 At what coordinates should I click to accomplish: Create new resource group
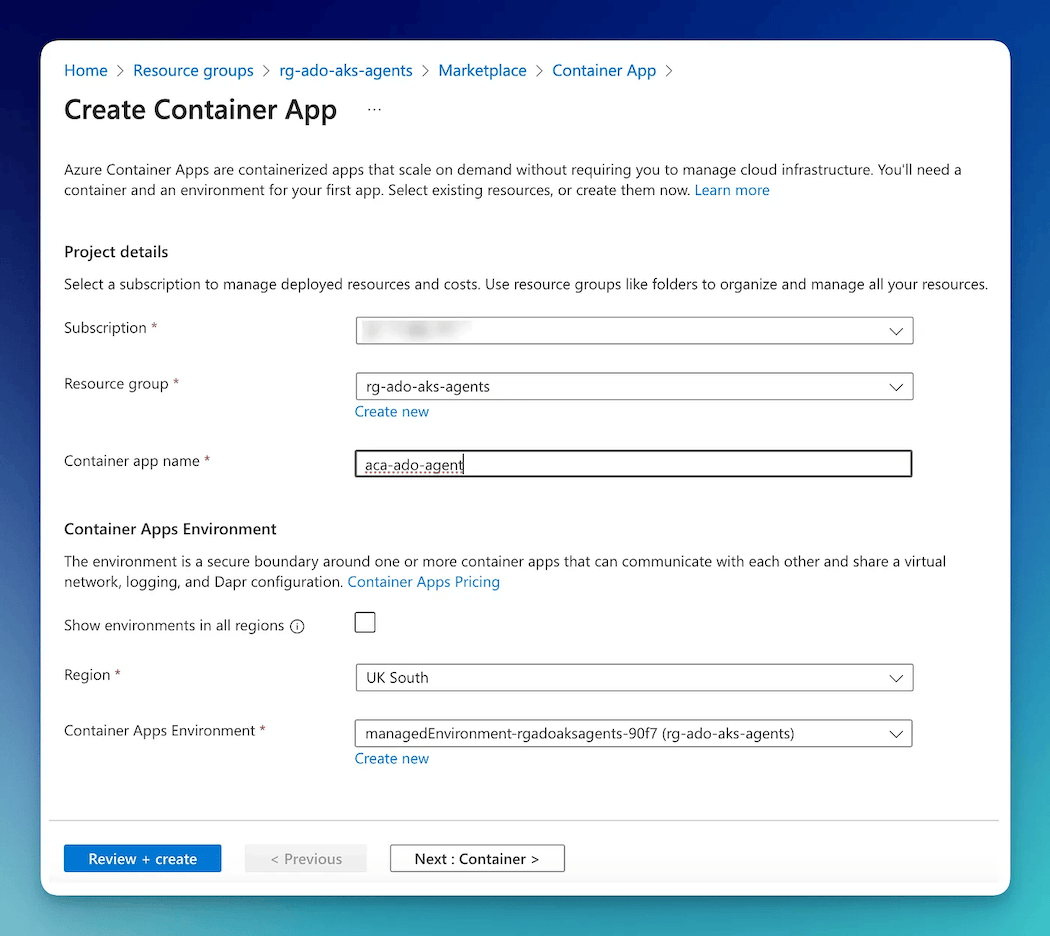[391, 411]
